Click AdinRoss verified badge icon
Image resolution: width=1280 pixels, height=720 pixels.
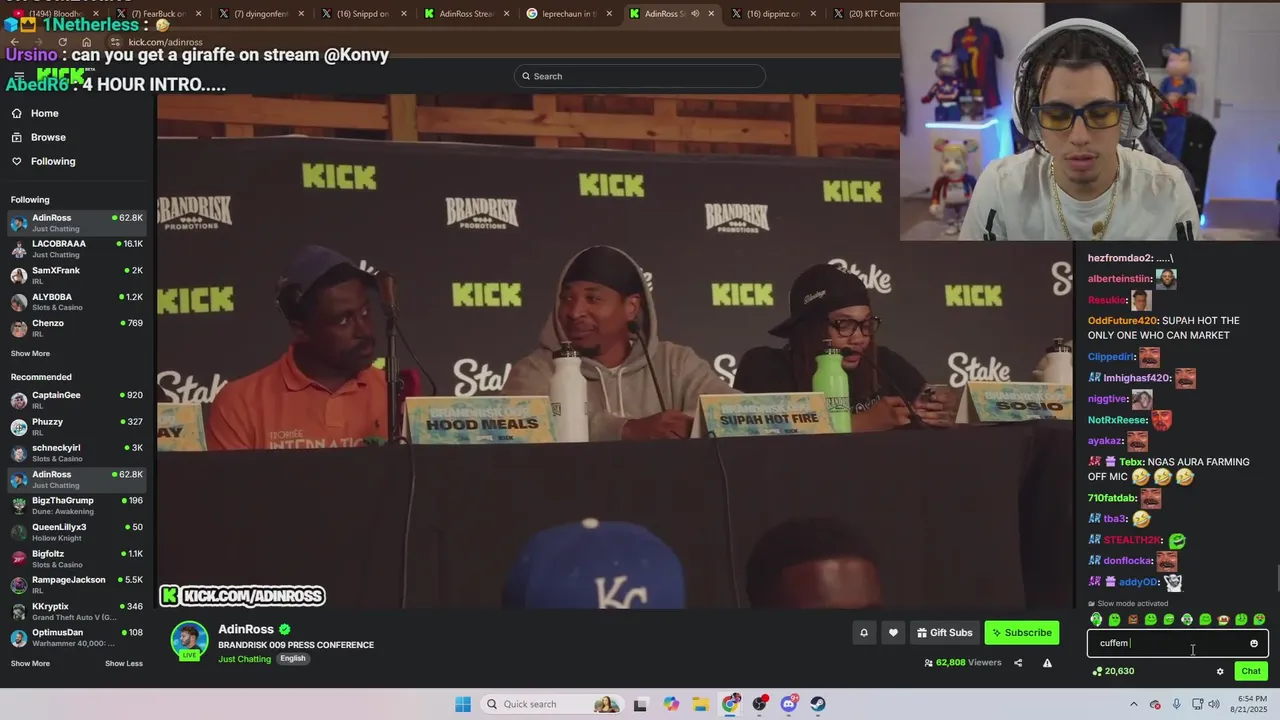point(285,630)
